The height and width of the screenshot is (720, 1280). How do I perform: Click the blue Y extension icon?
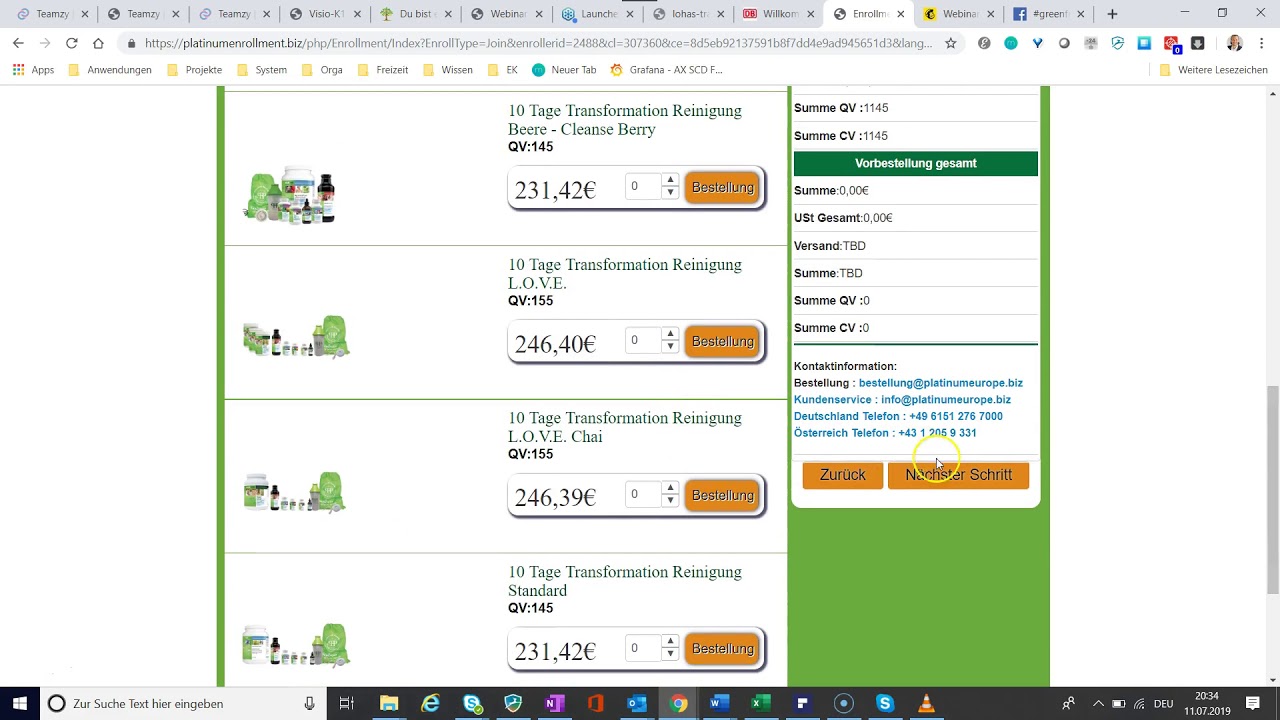pos(1037,43)
